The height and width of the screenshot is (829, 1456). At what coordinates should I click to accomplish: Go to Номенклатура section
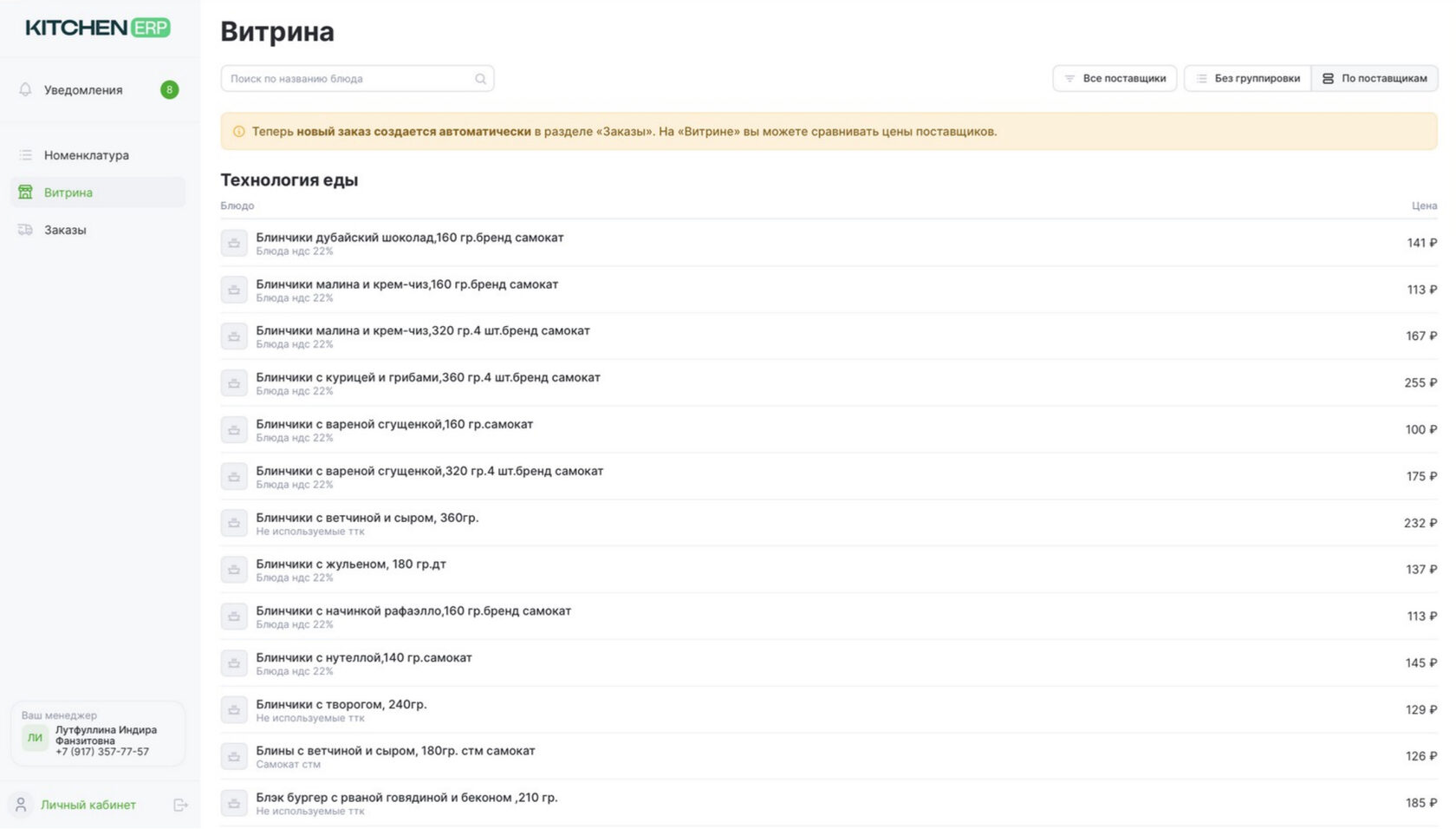(x=98, y=155)
